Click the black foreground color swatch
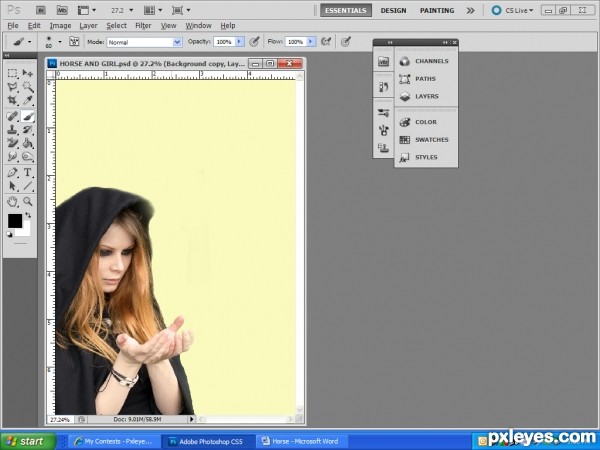 pyautogui.click(x=15, y=221)
